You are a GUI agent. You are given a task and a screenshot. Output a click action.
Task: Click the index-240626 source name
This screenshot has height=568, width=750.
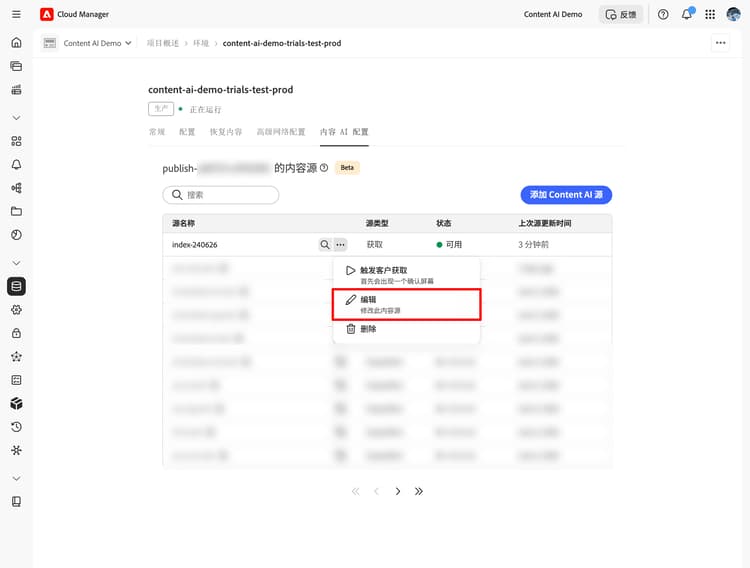pos(195,245)
